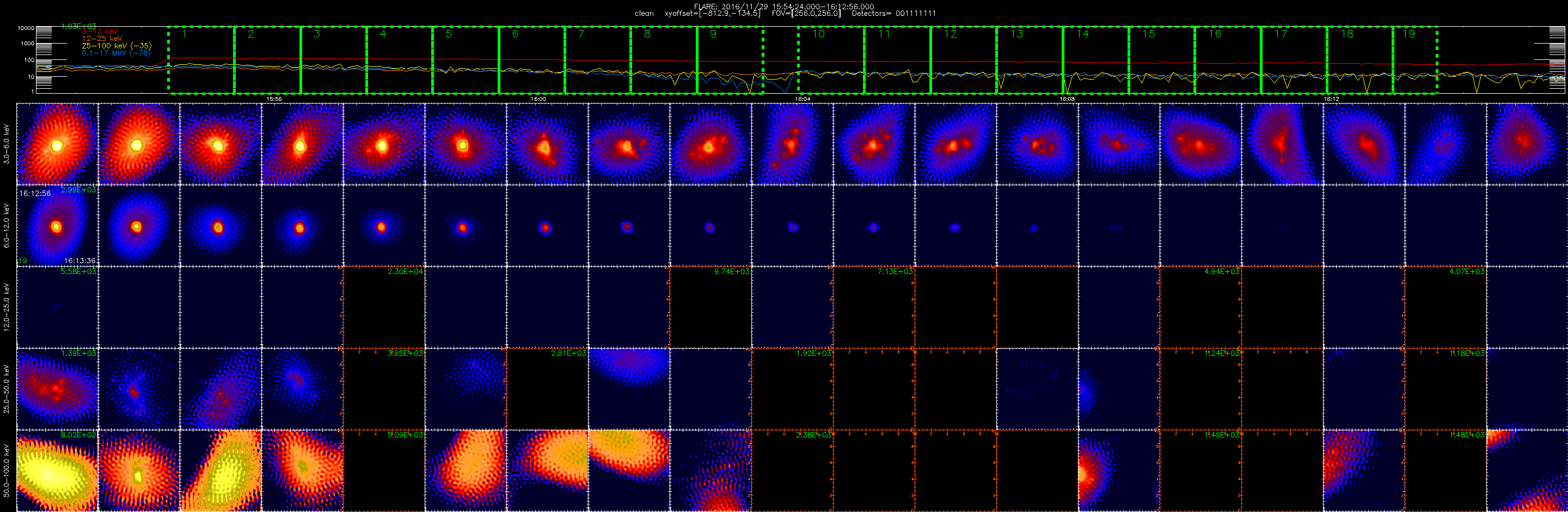Open fourth image in 6.0-12.0 keV row
1568x512 pixels.
click(303, 225)
